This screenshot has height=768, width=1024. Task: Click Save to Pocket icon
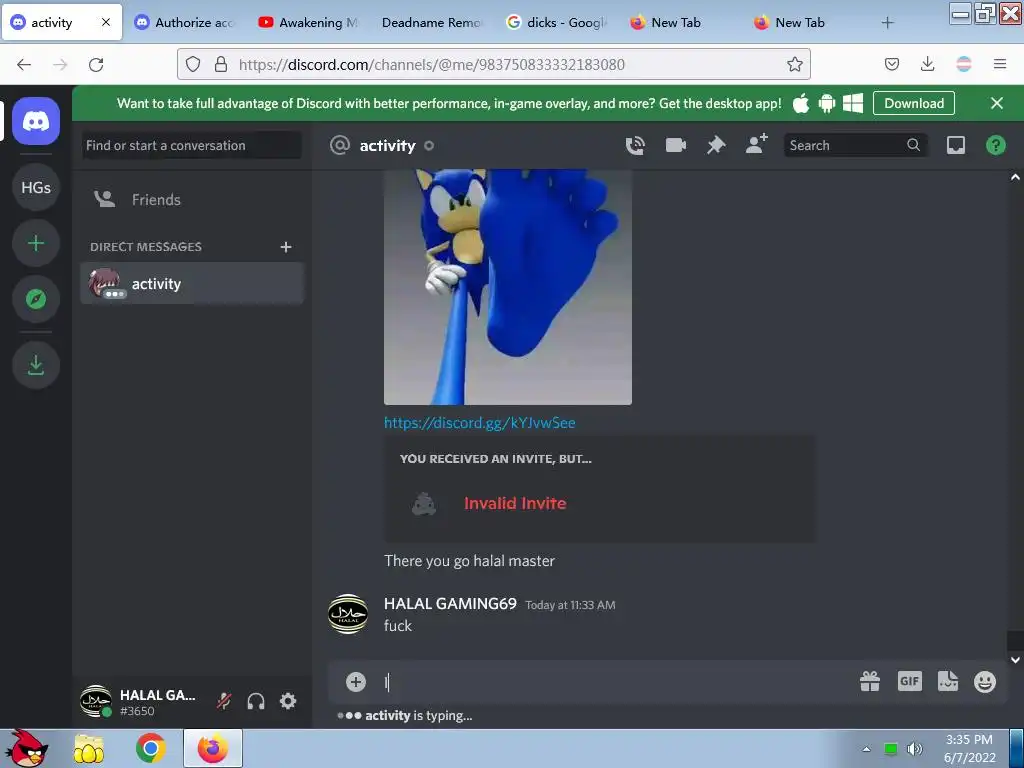pyautogui.click(x=891, y=64)
